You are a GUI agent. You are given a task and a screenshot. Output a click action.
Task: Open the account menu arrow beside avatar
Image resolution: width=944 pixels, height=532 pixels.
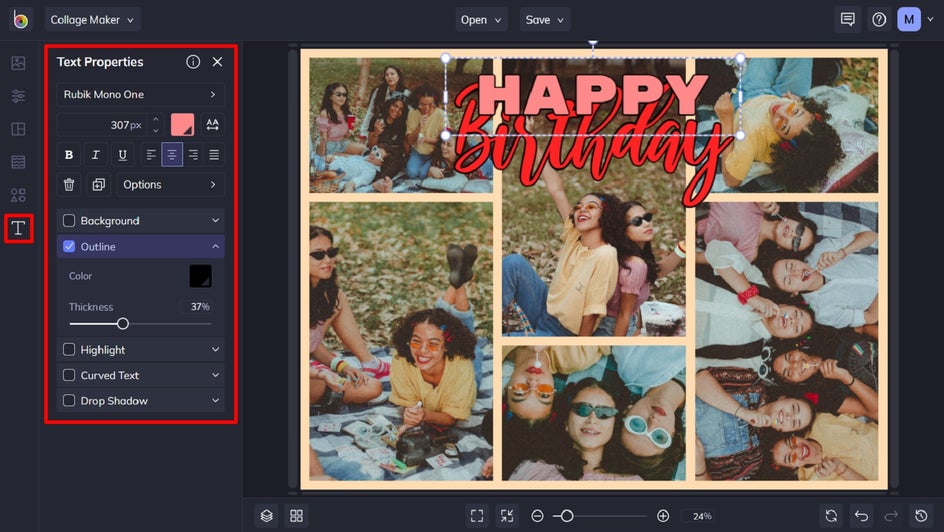pos(930,20)
